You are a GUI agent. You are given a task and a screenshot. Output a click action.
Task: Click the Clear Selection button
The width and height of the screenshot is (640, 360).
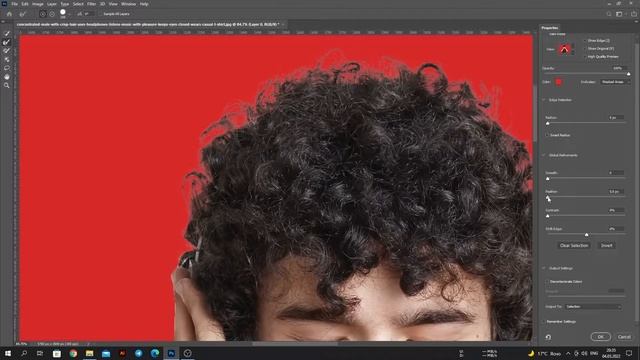click(x=574, y=246)
